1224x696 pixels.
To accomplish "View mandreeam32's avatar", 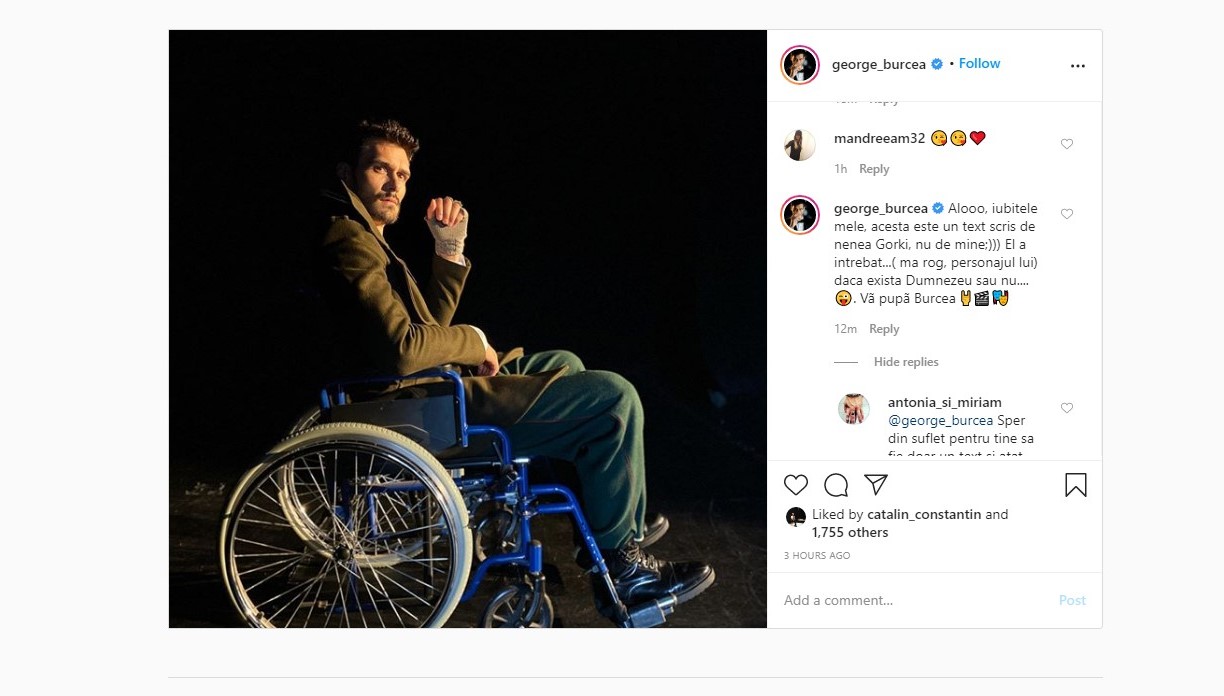I will pyautogui.click(x=800, y=145).
